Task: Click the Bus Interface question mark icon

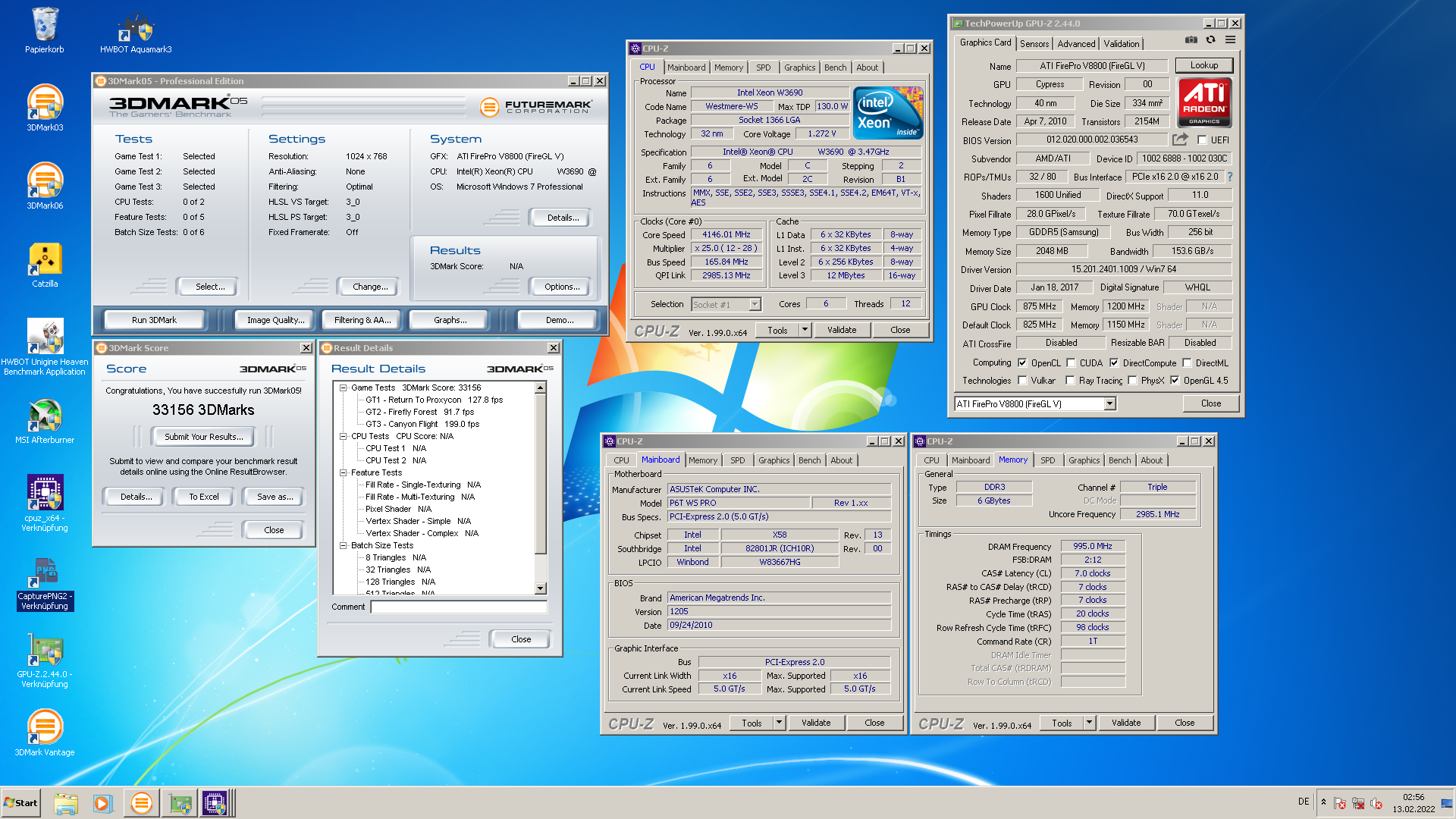Action: 1230,177
